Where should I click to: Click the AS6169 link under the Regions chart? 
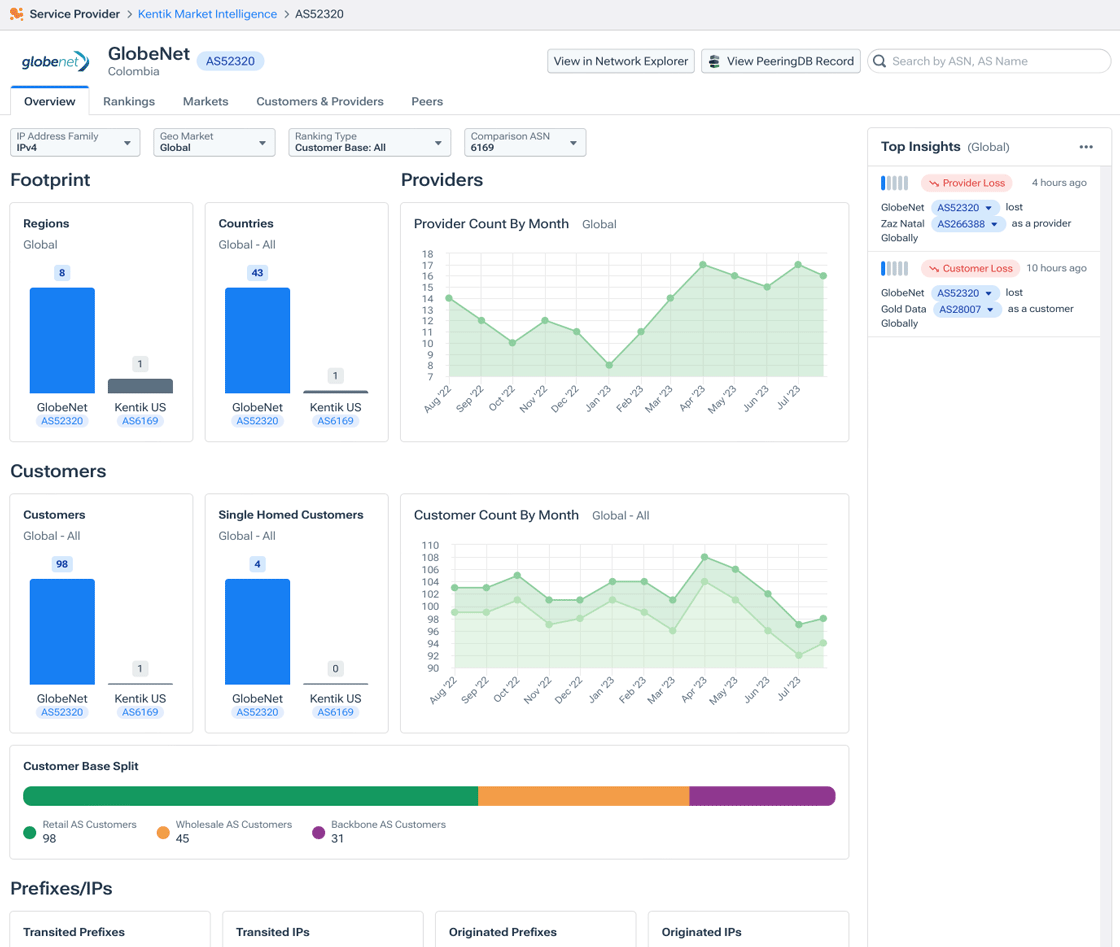click(140, 421)
